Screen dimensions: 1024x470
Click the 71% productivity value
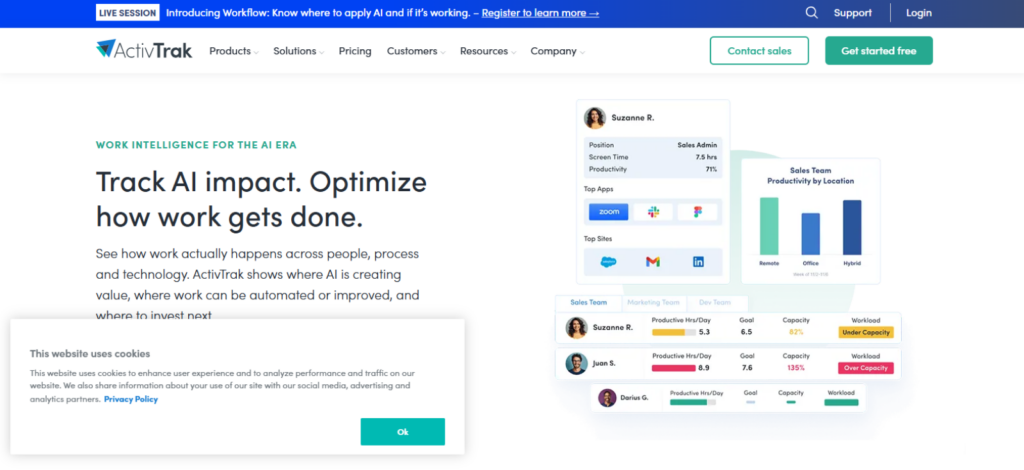711,169
